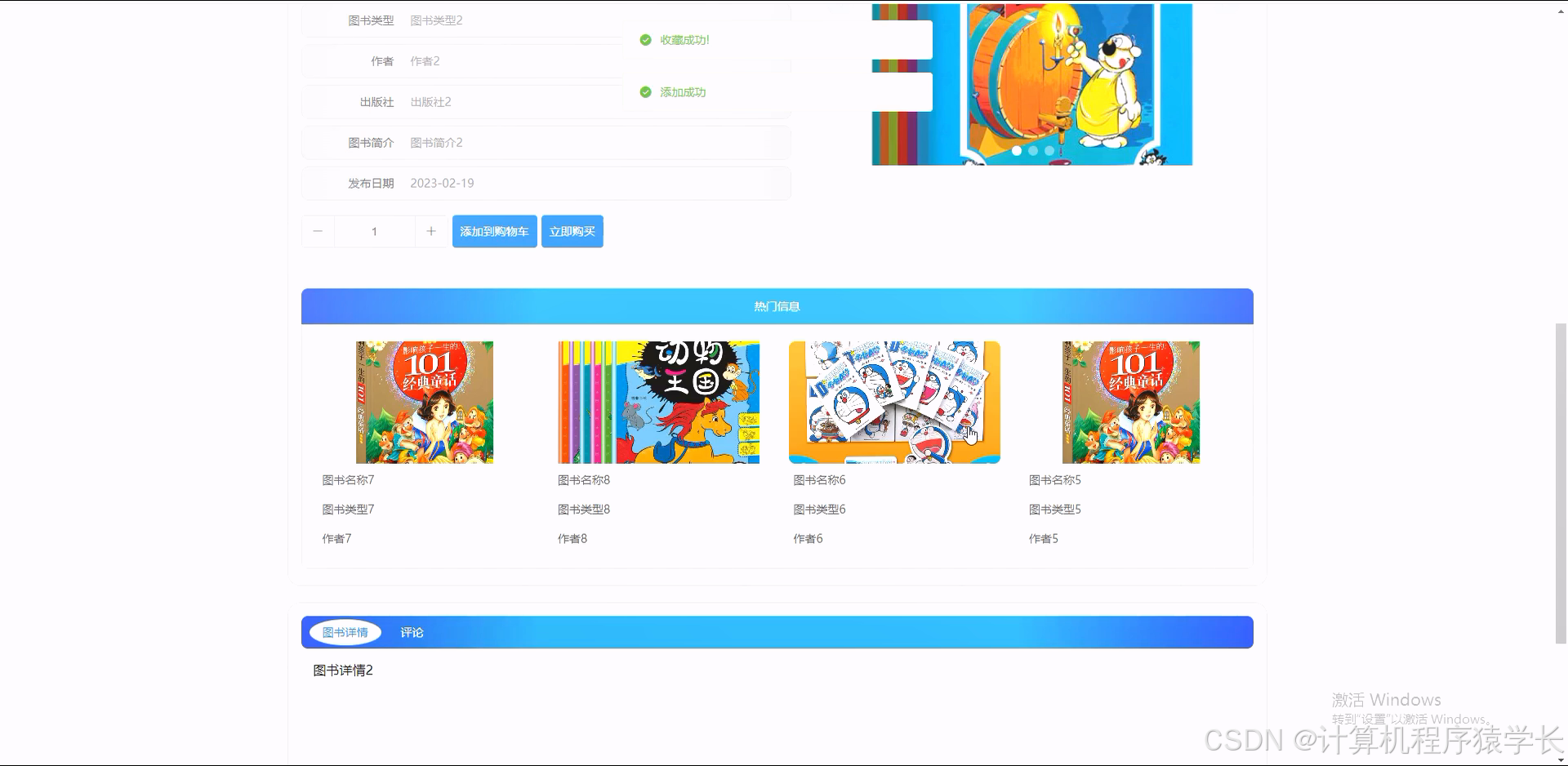Select the third carousel indicator dot
1568x766 pixels.
1048,151
